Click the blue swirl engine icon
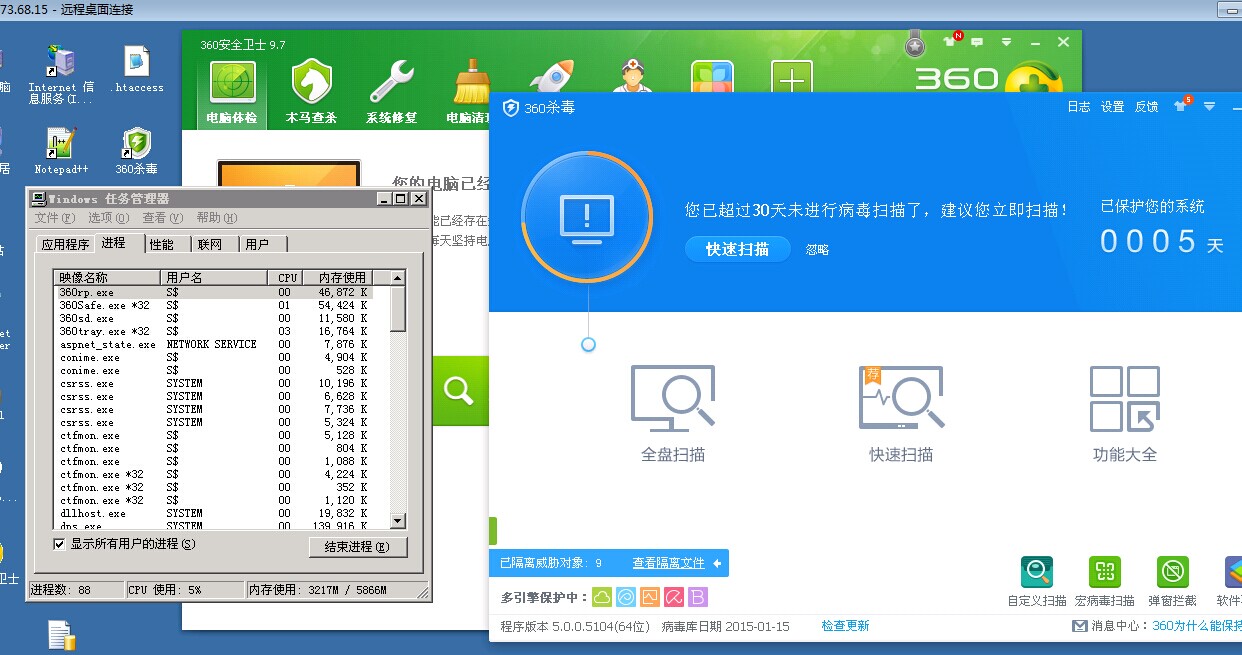Screen dimensions: 1242x655 (x=626, y=597)
